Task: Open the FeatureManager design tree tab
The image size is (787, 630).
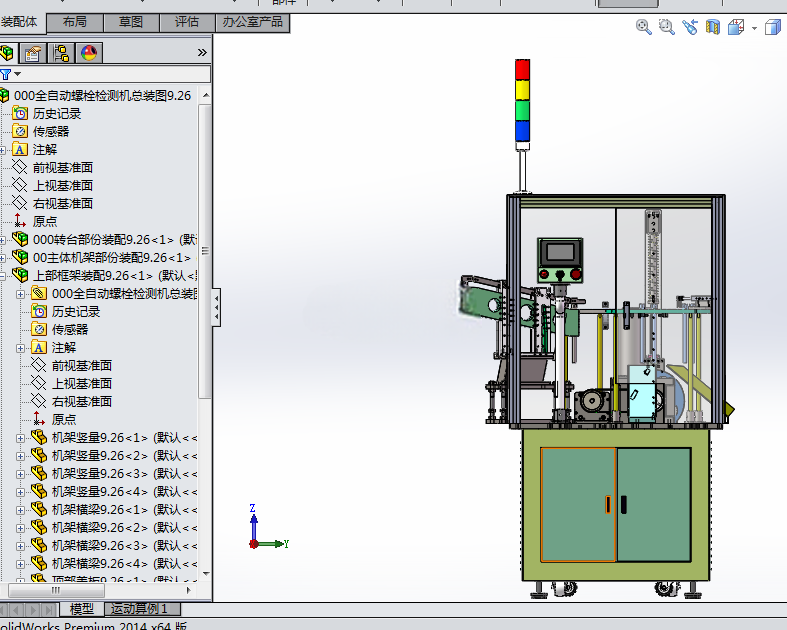Action: (x=7, y=53)
